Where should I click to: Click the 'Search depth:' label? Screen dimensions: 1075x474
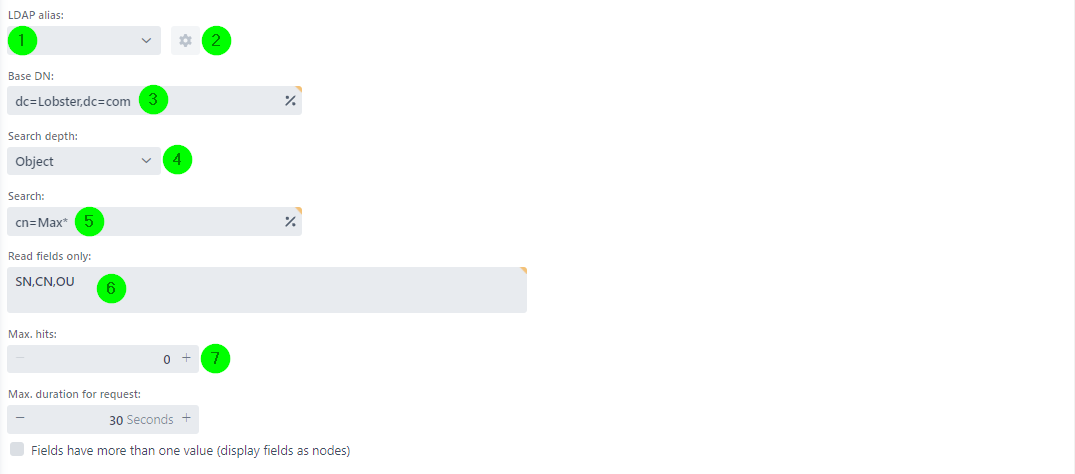(x=43, y=137)
